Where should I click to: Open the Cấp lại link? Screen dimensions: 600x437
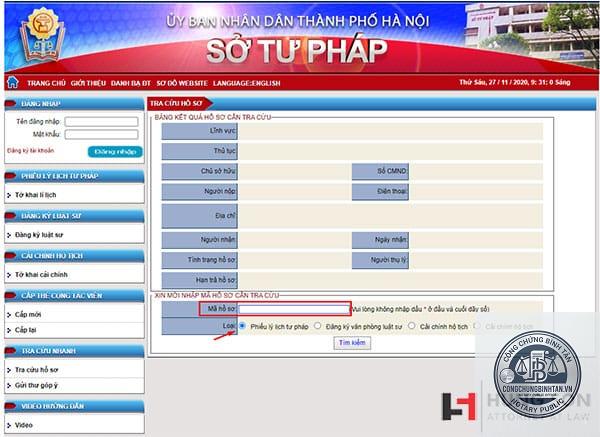(26, 329)
